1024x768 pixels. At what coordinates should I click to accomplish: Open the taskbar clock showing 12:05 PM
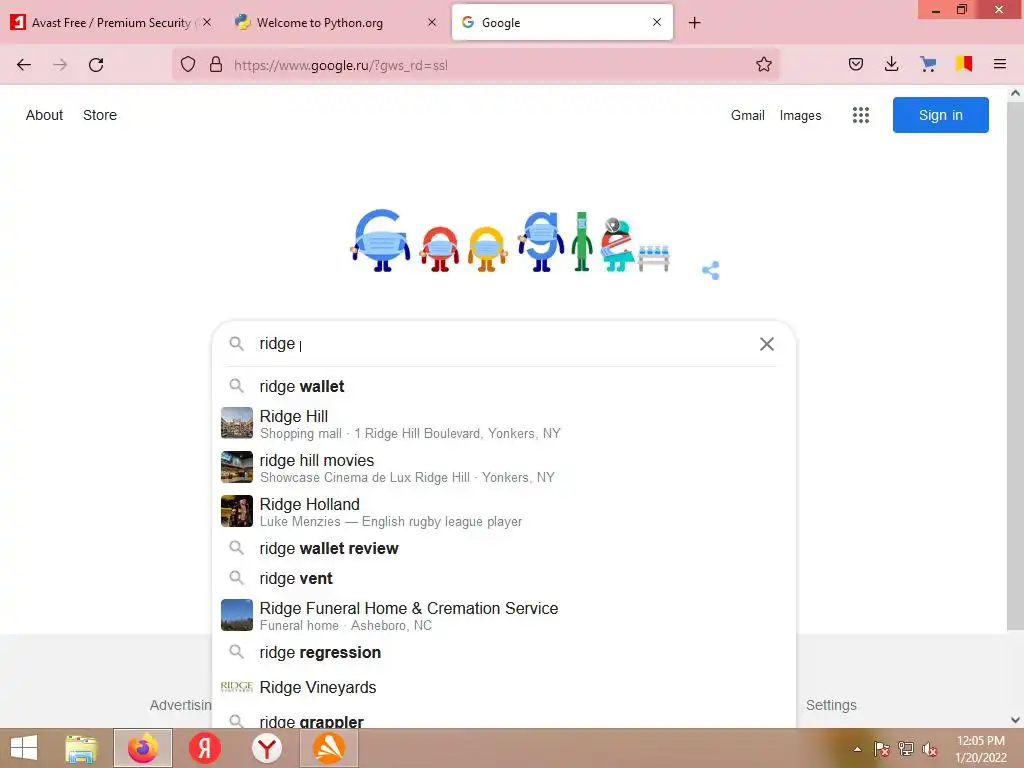click(981, 749)
